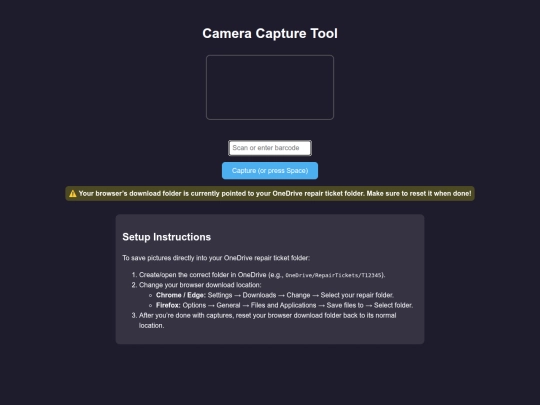The height and width of the screenshot is (405, 540).
Task: Click the 'After you're done with captures' step
Action: click(268, 320)
